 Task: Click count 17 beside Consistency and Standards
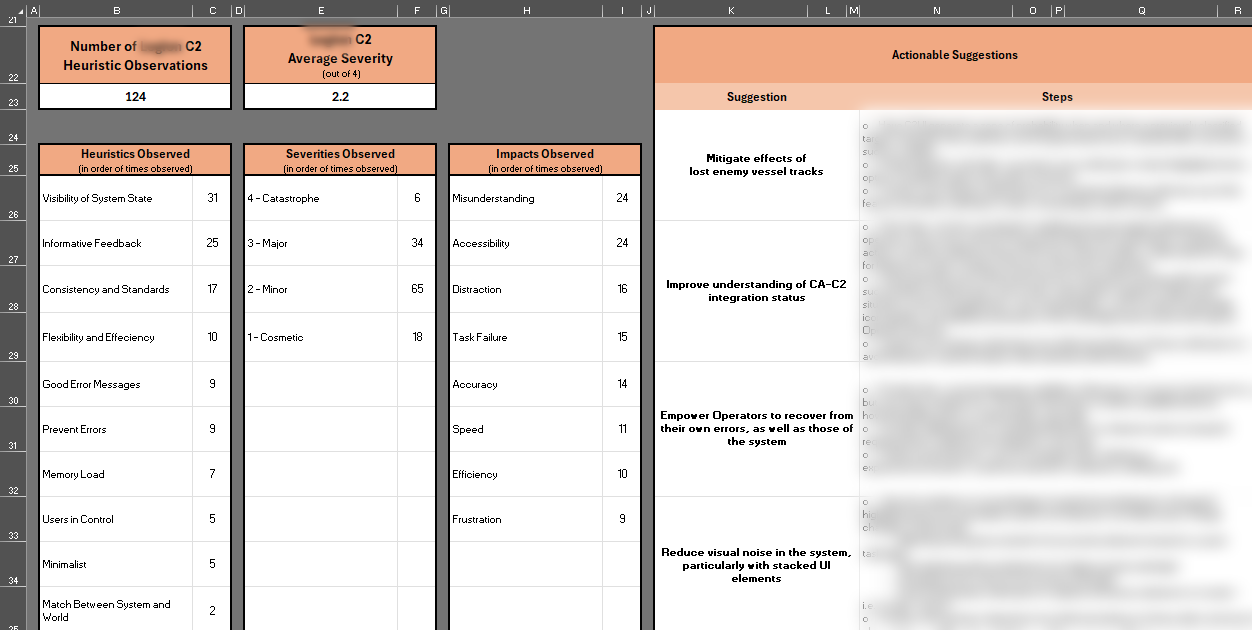212,289
